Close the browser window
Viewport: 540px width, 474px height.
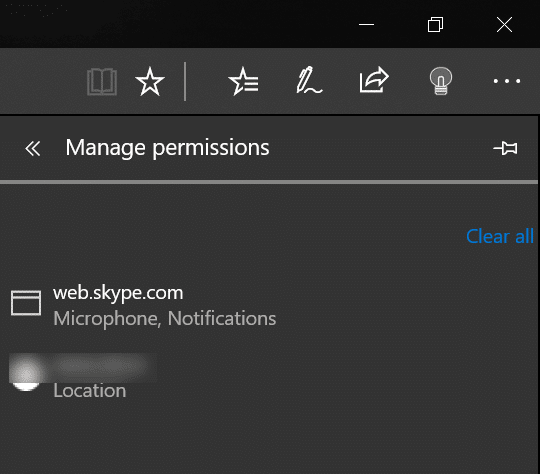point(505,24)
